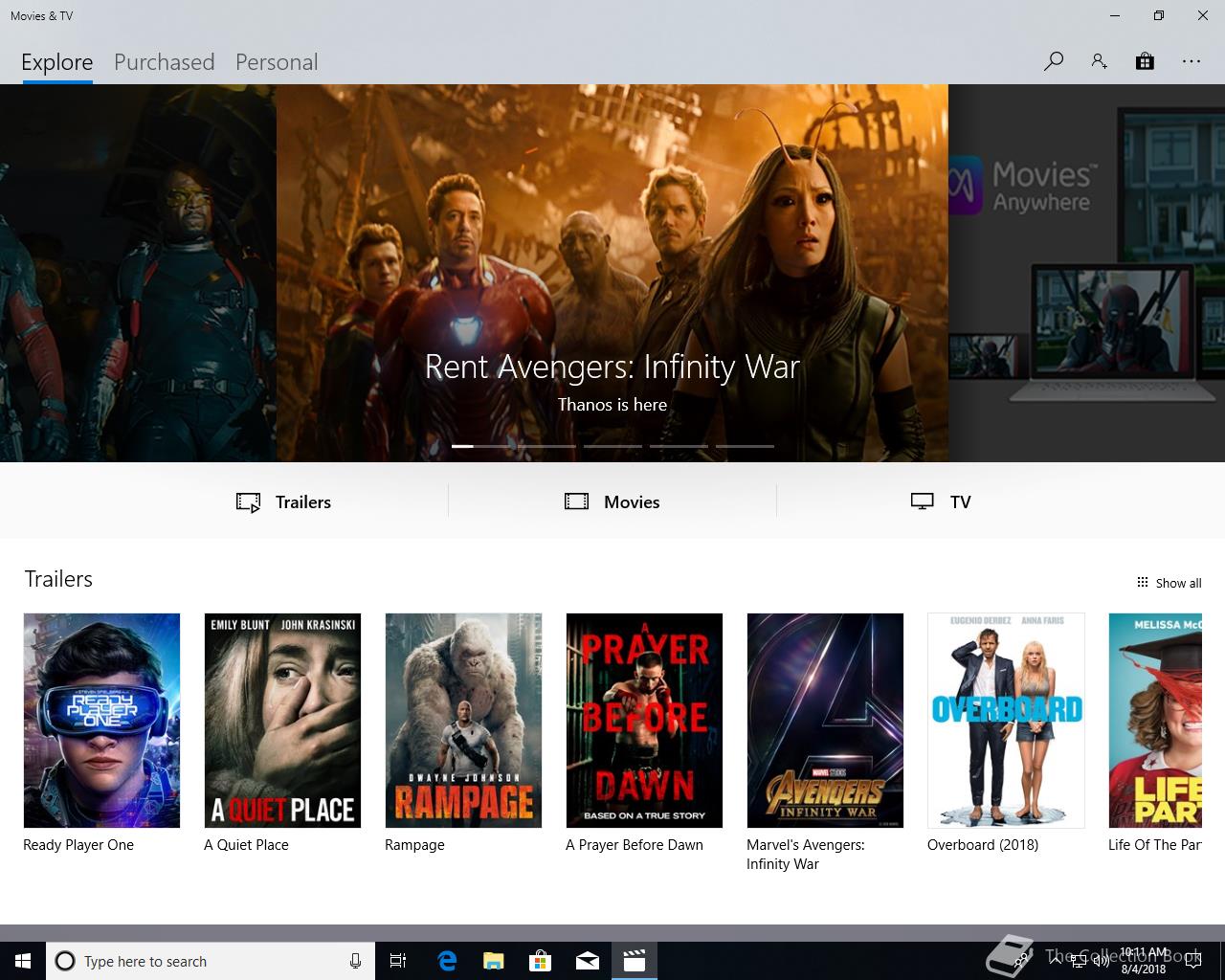Open the A Quiet Place poster
The height and width of the screenshot is (980, 1225).
282,721
